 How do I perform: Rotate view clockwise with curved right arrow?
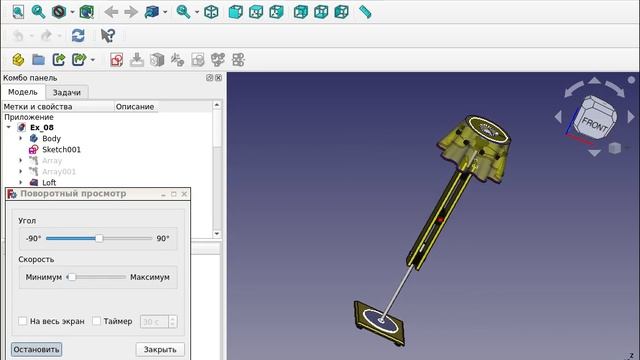click(x=615, y=88)
